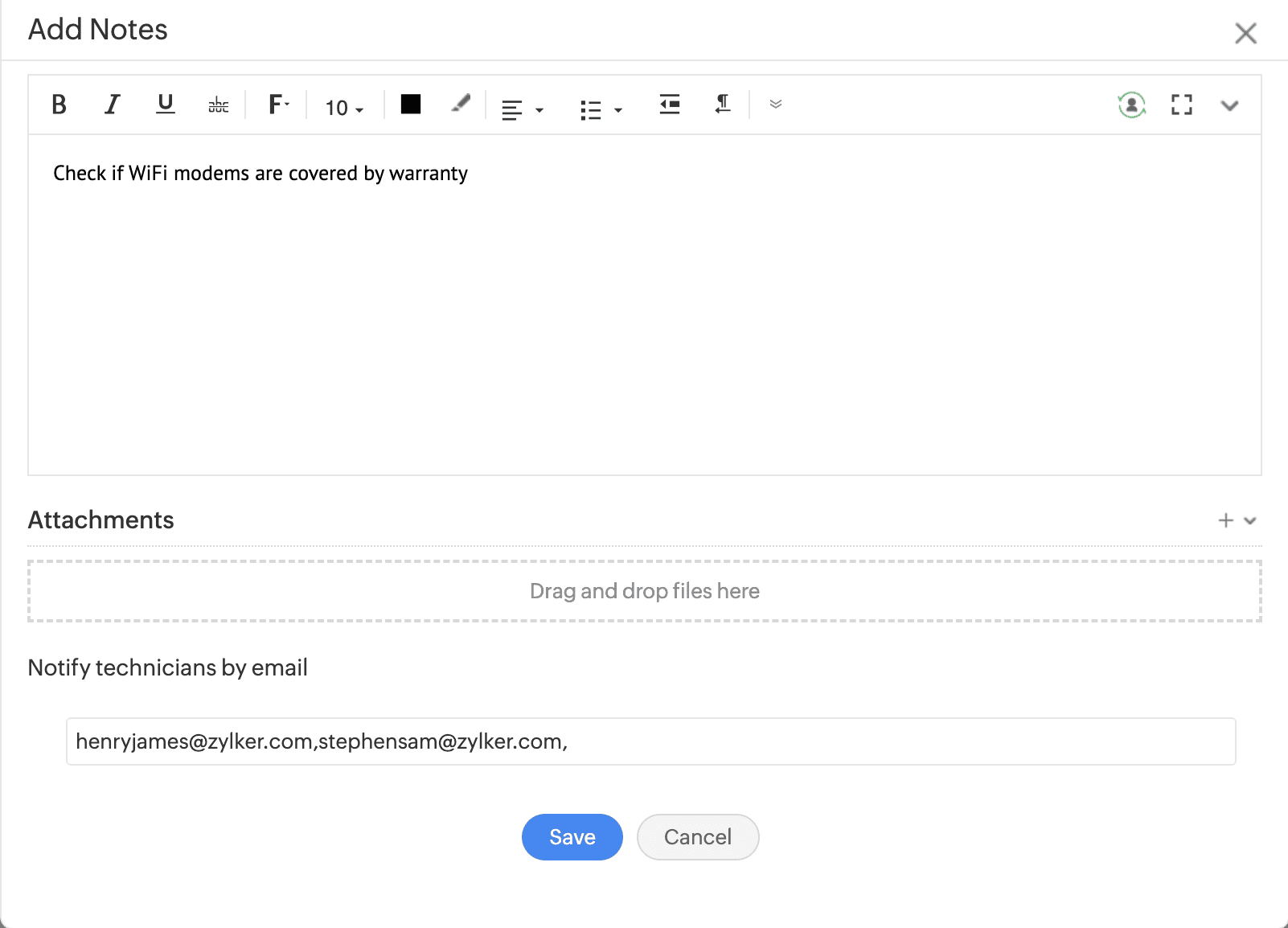The image size is (1288, 928).
Task: Collapse the editor toolbar chevron
Action: click(x=1229, y=105)
